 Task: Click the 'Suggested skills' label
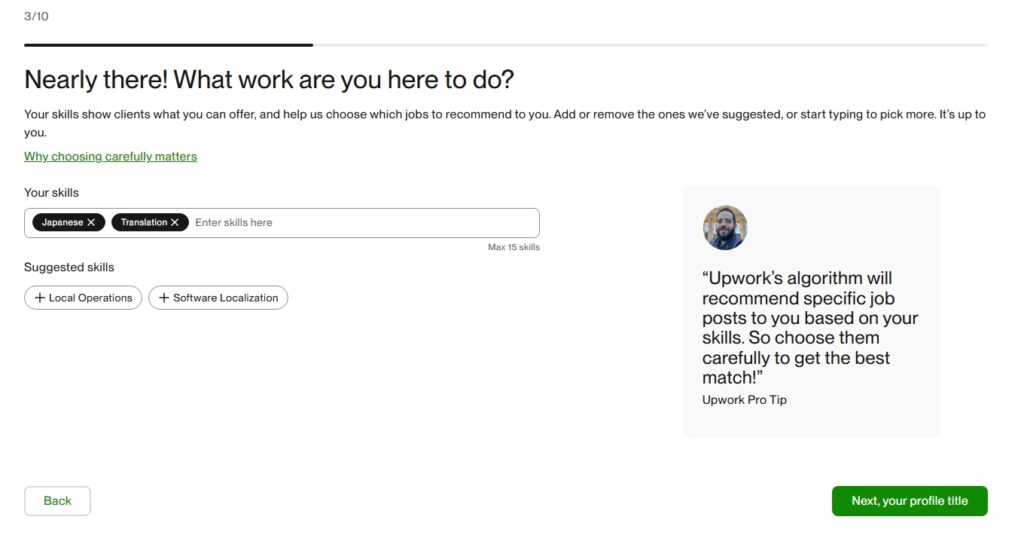69,268
